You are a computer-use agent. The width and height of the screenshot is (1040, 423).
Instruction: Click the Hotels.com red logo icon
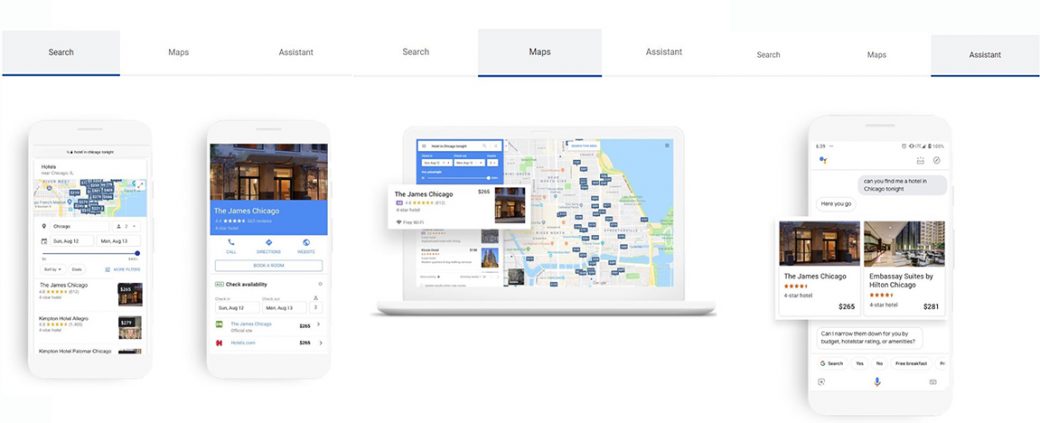(x=219, y=343)
